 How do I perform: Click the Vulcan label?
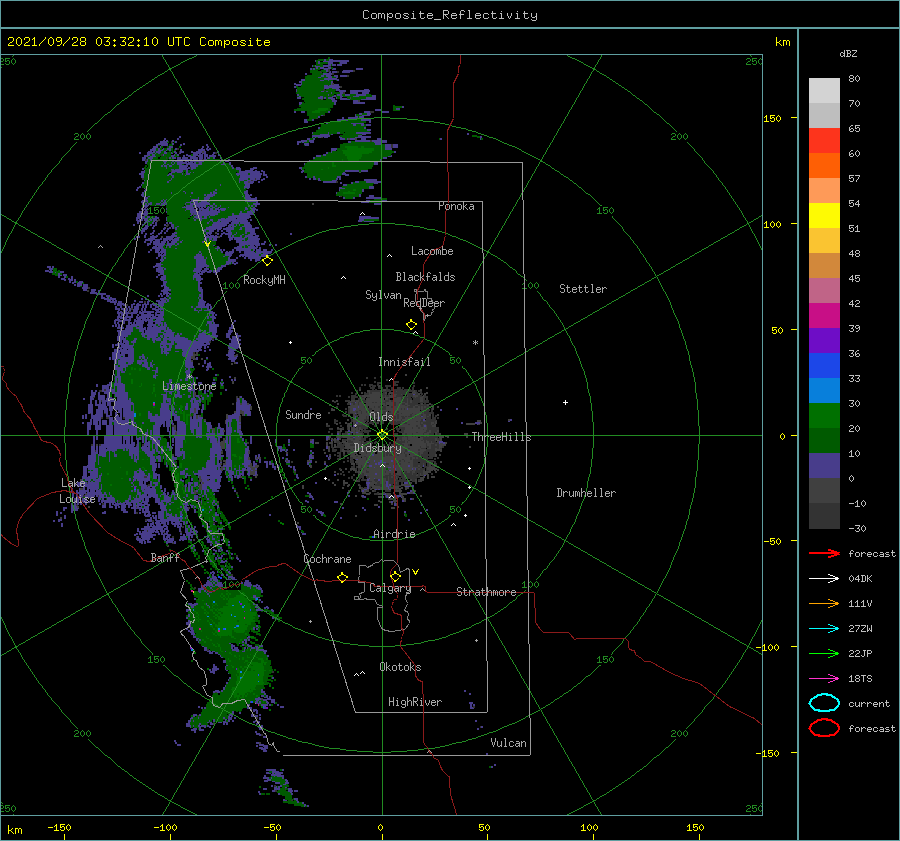click(x=508, y=743)
